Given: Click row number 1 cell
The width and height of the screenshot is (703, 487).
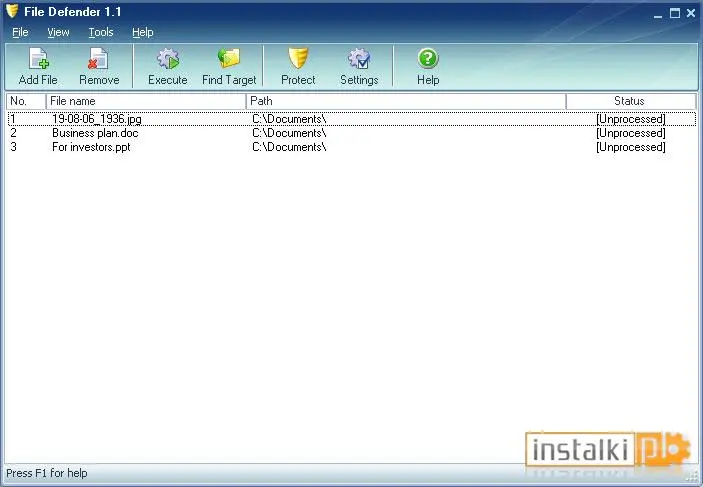Looking at the screenshot, I should coord(13,119).
